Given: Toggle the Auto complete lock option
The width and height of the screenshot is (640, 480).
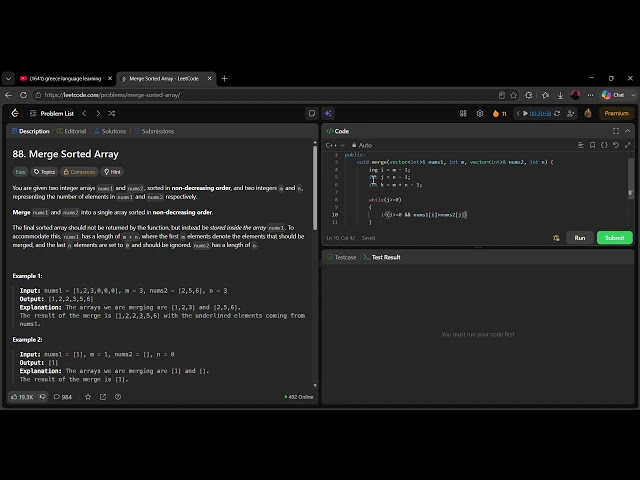Looking at the screenshot, I should tap(362, 145).
